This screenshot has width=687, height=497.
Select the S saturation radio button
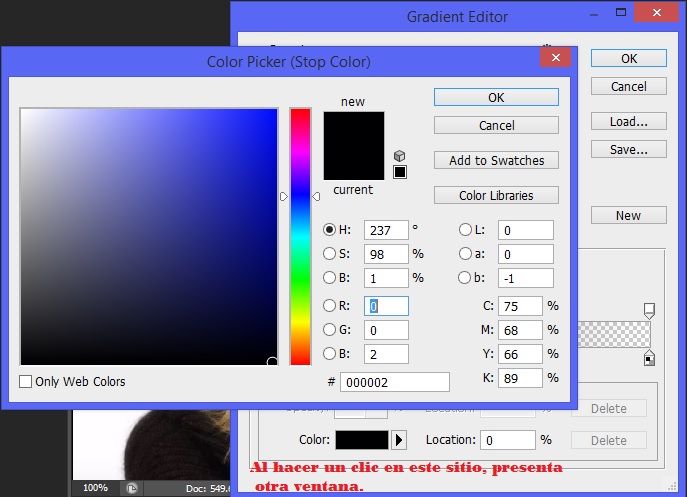point(330,253)
